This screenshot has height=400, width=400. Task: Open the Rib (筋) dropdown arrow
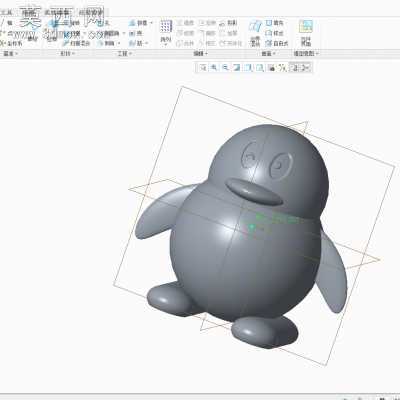147,43
